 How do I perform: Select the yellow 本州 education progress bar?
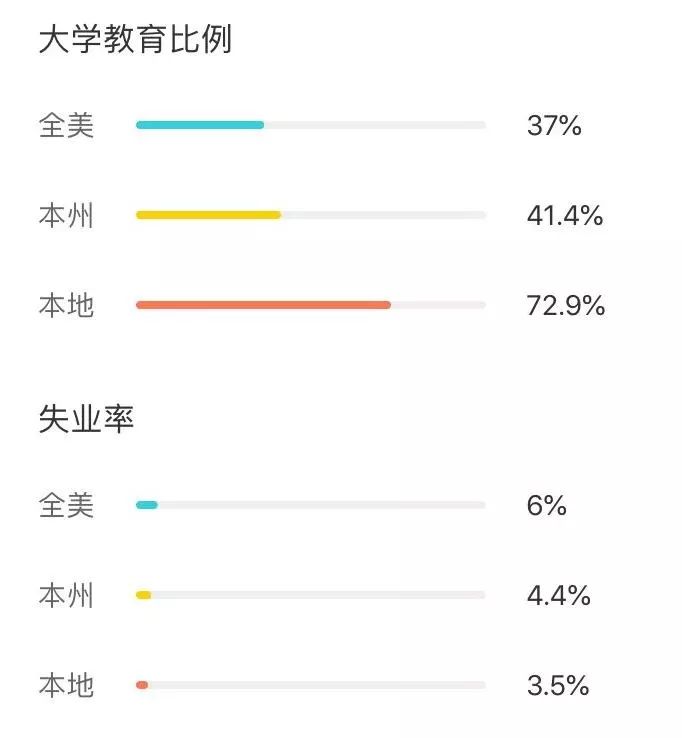(311, 215)
